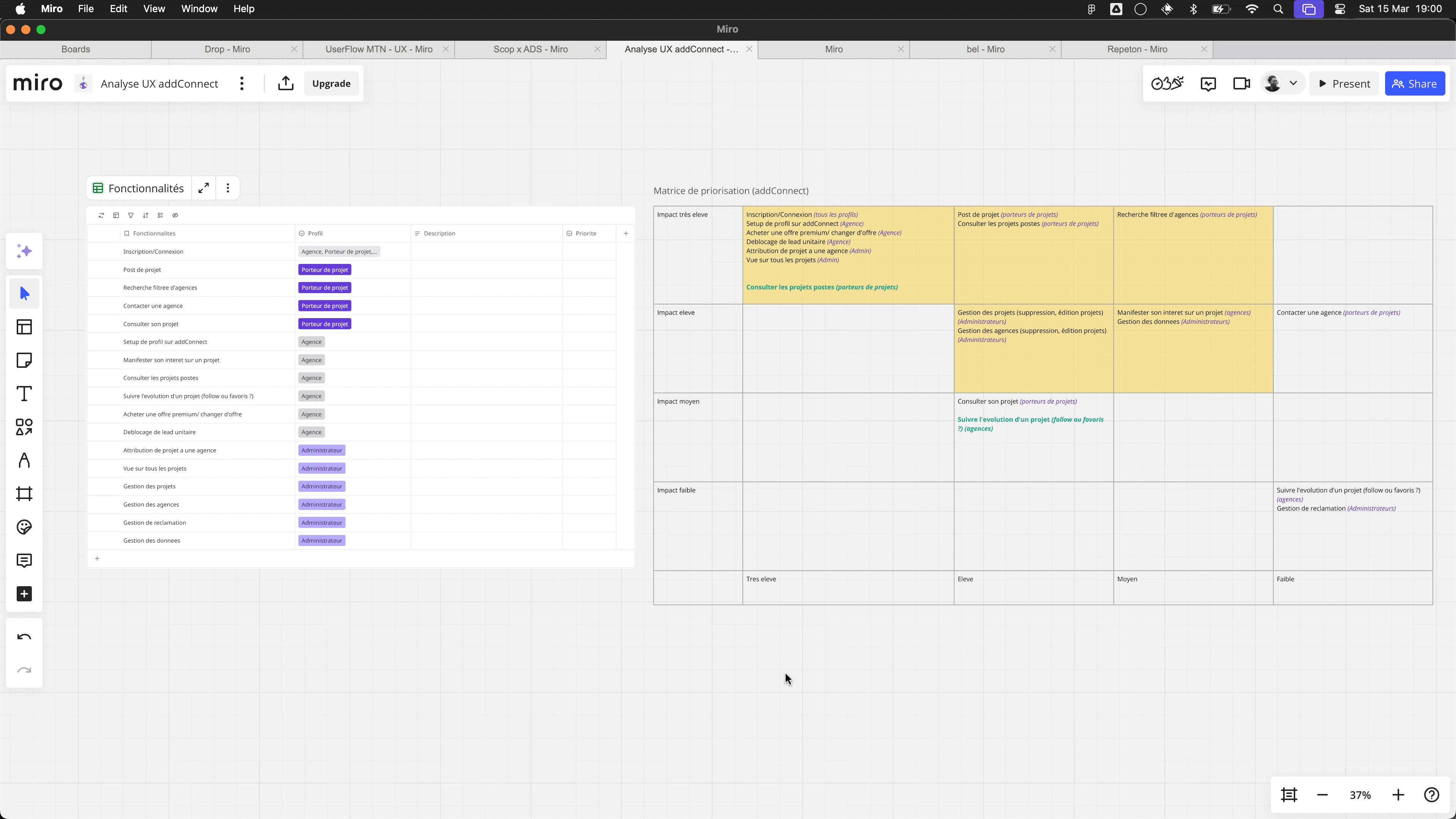
Task: Click the Share button
Action: (x=1414, y=84)
